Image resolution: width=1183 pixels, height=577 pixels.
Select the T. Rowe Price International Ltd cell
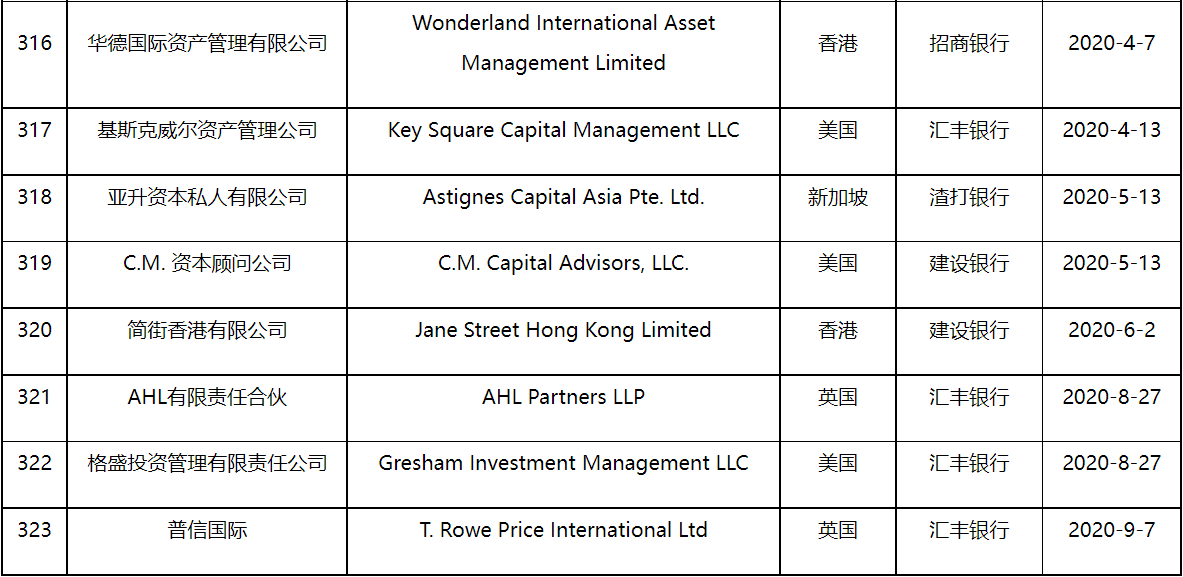tap(564, 541)
